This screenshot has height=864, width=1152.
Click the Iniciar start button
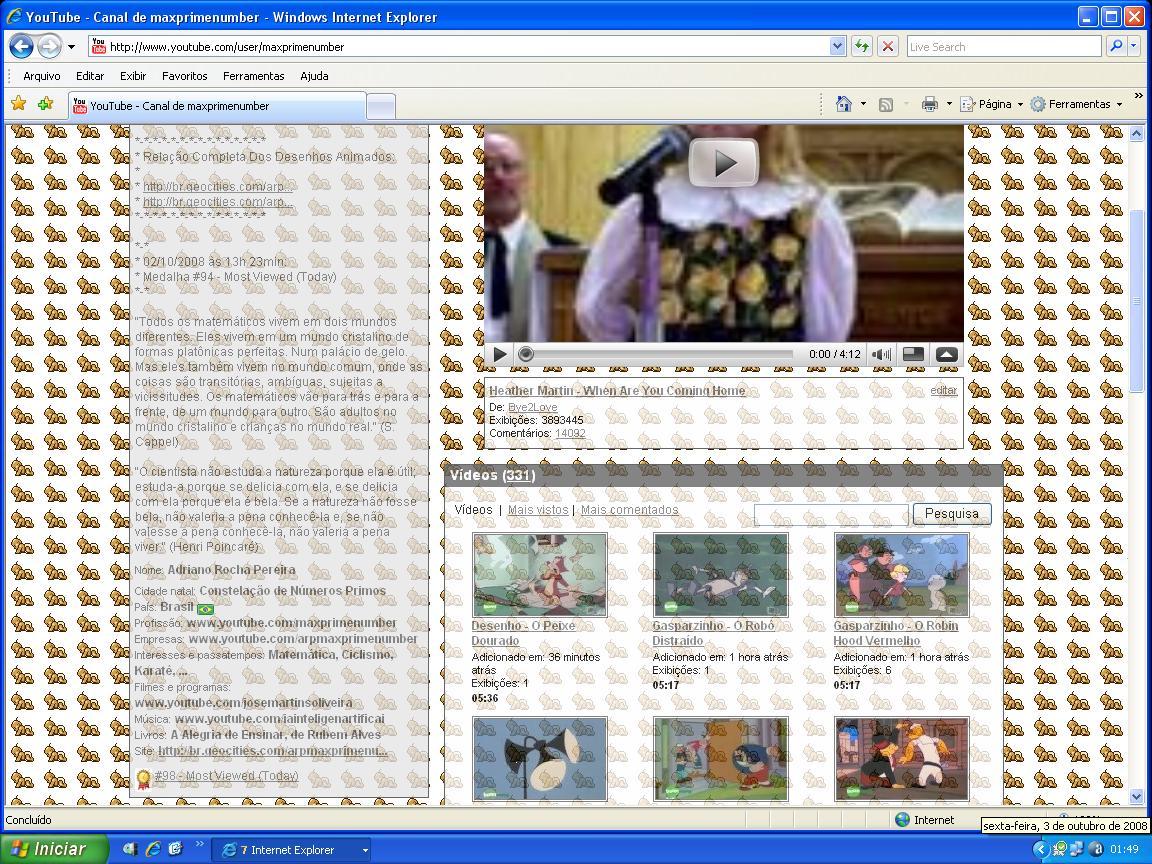(x=54, y=849)
